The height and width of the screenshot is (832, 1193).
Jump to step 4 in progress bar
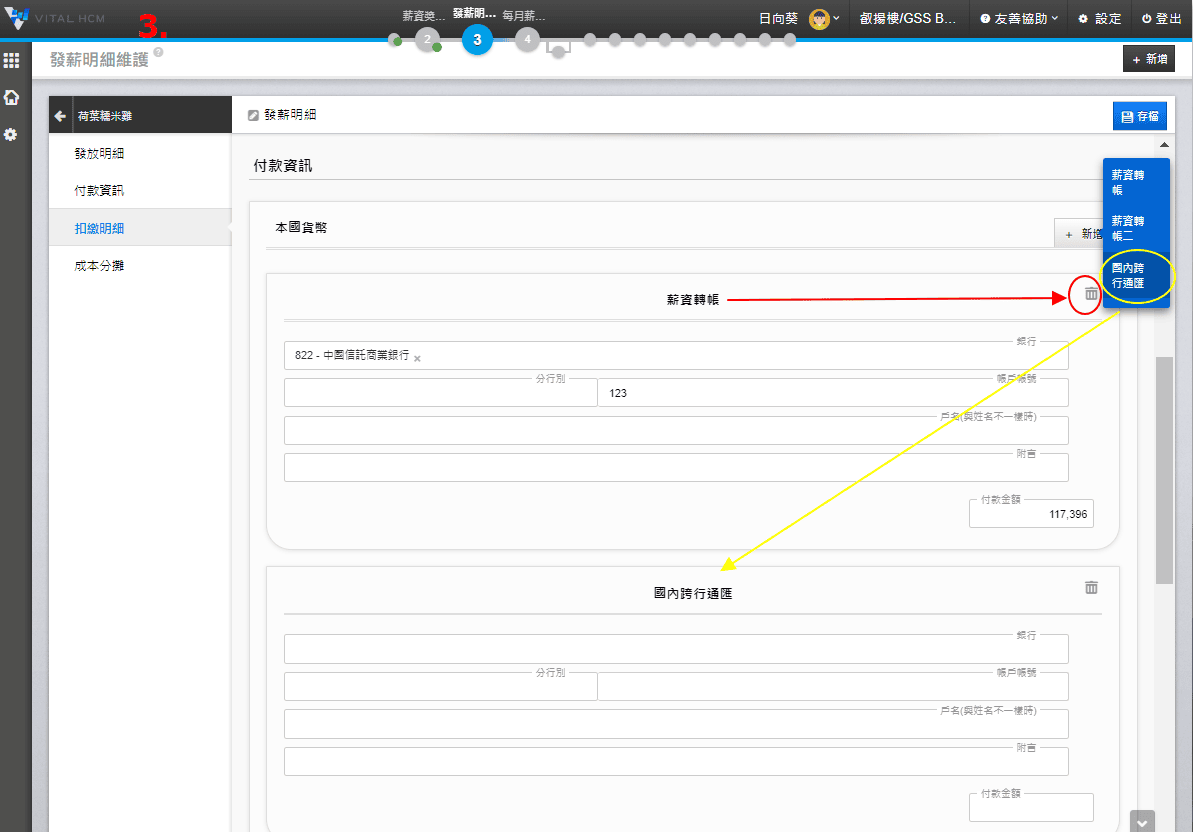coord(527,40)
